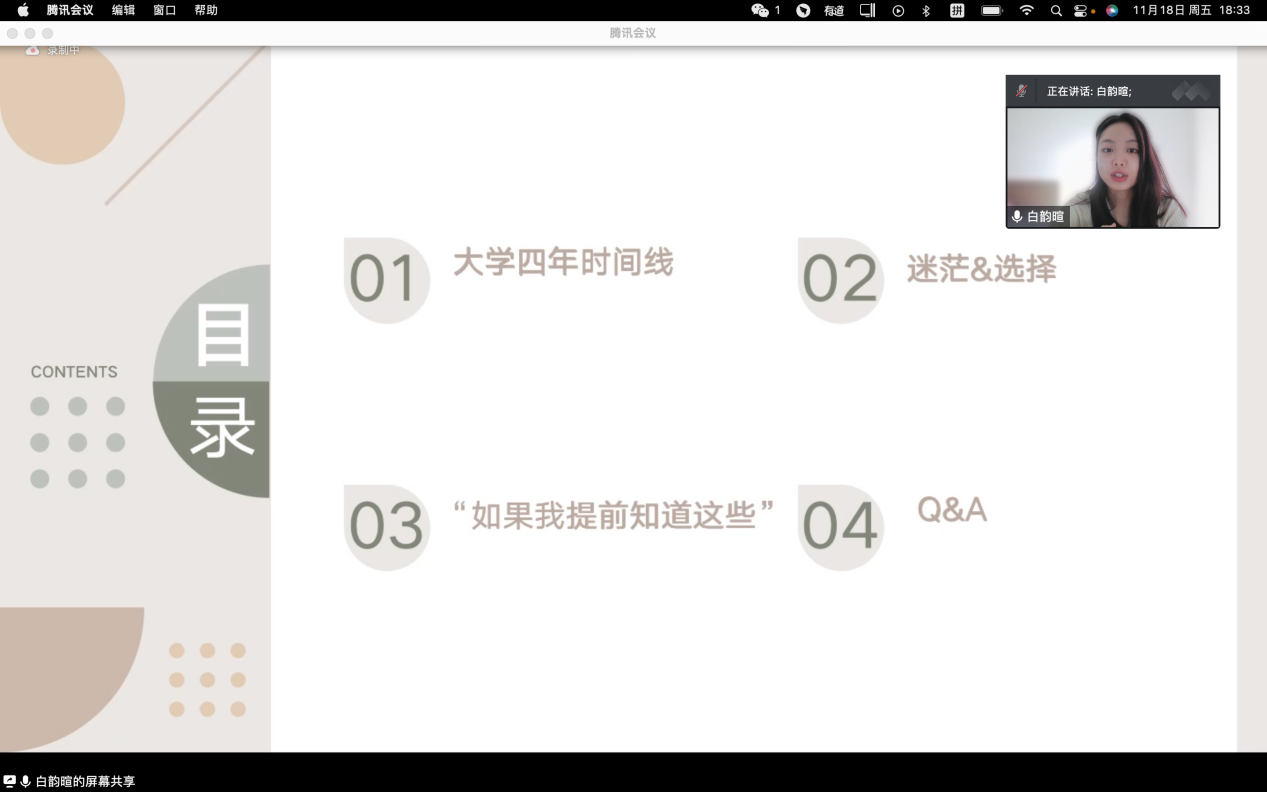
Task: Click the date and time display
Action: coord(1191,10)
